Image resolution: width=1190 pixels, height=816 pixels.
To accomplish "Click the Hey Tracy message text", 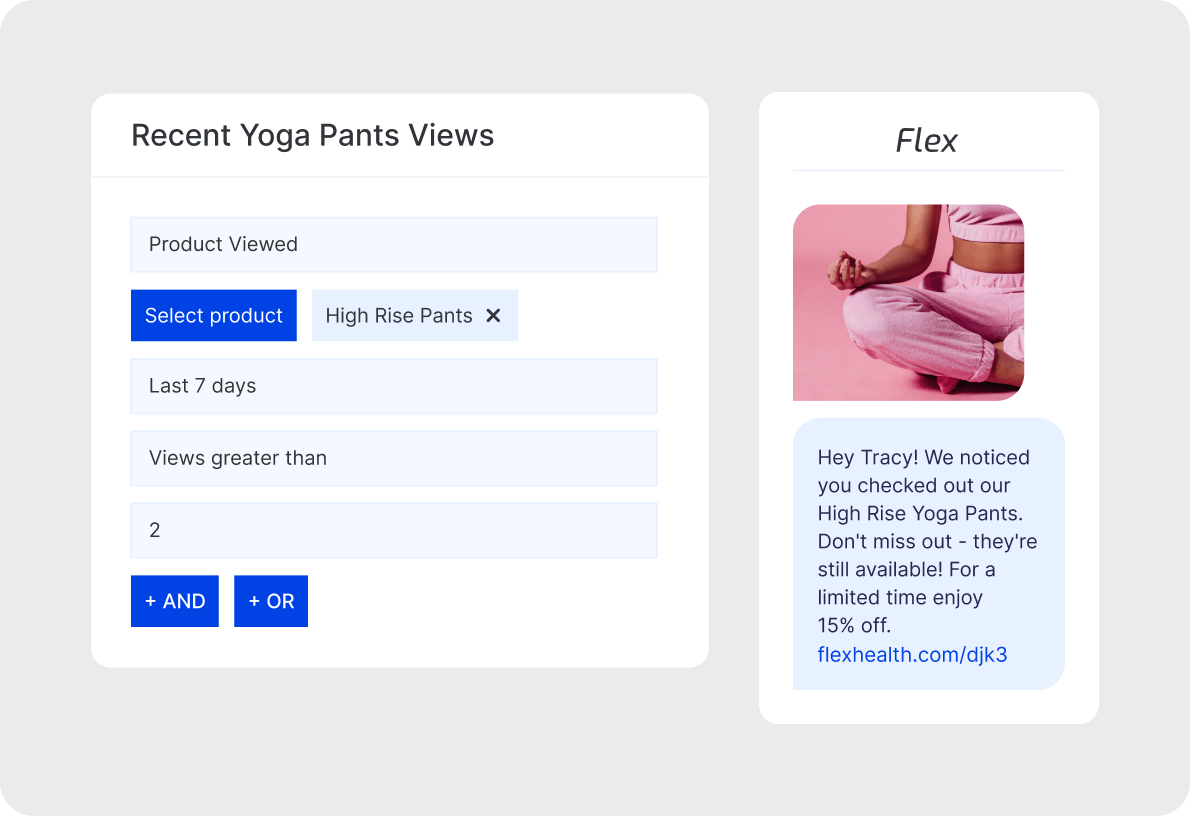I will pos(927,541).
